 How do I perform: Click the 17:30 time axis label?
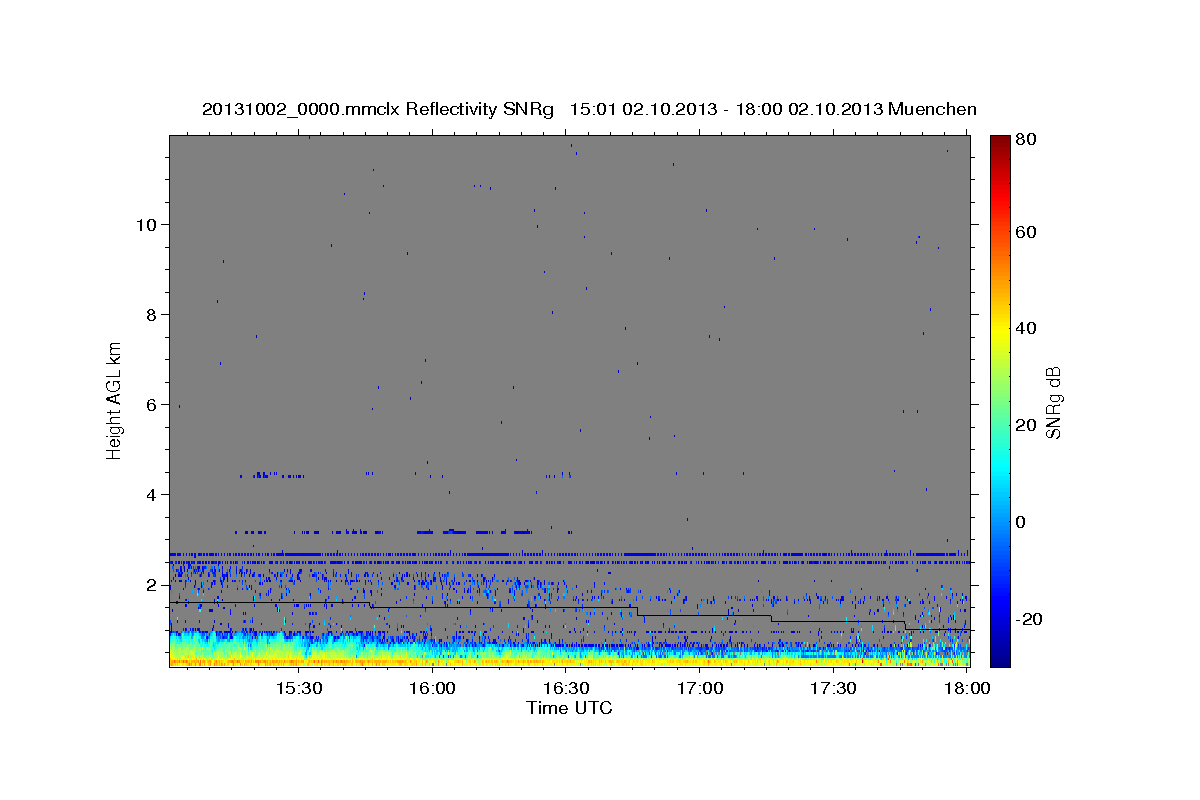[833, 689]
